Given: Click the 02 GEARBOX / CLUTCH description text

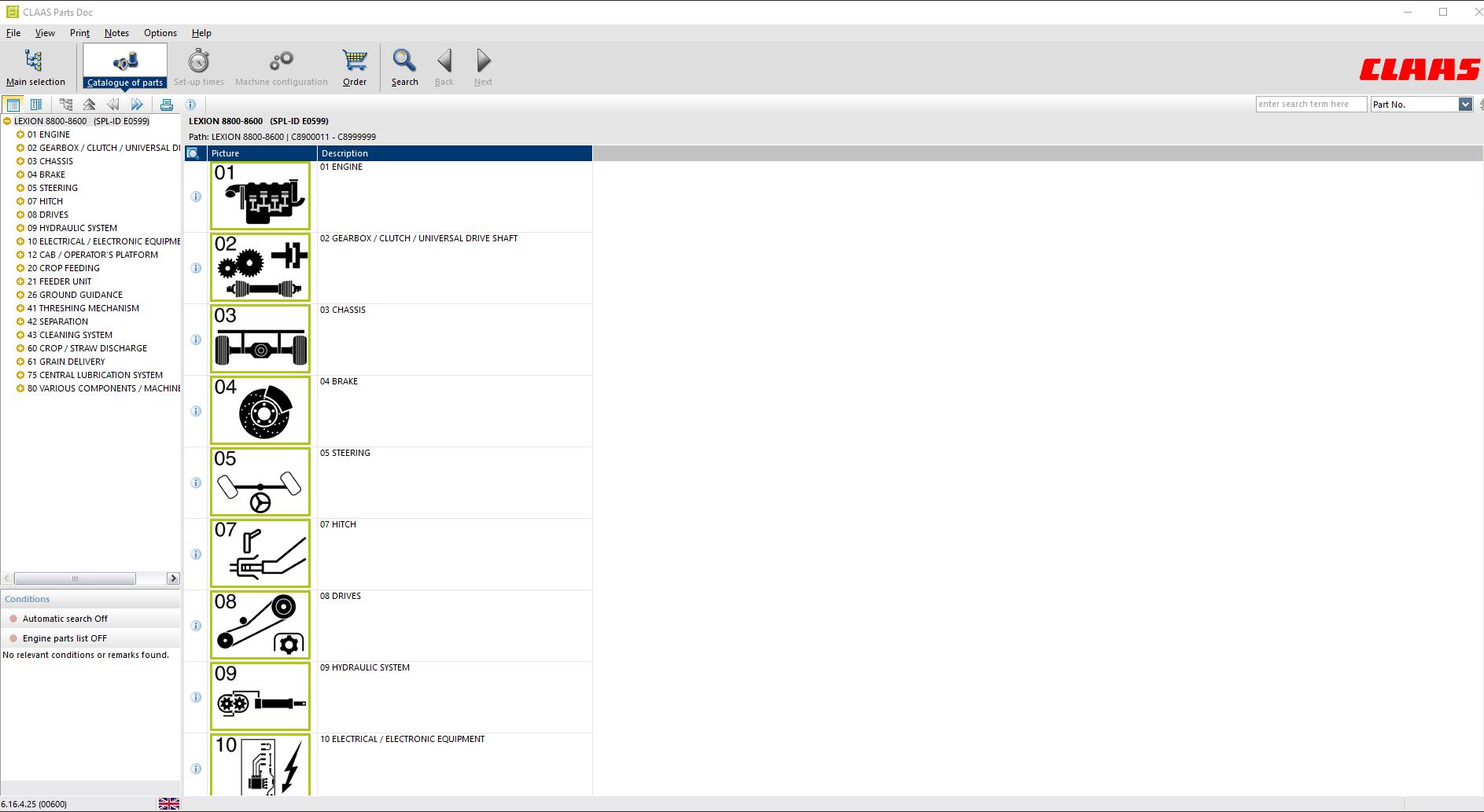Looking at the screenshot, I should (419, 238).
